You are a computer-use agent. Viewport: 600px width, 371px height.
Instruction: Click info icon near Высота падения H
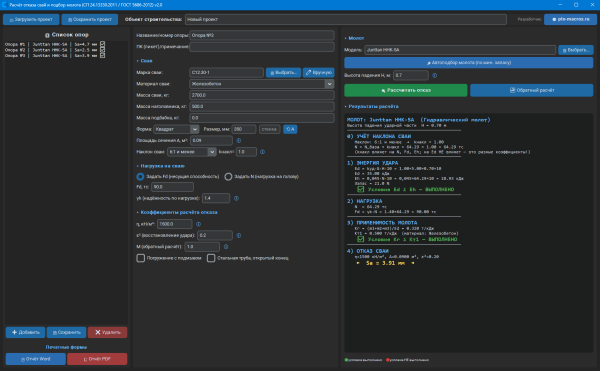click(x=435, y=75)
